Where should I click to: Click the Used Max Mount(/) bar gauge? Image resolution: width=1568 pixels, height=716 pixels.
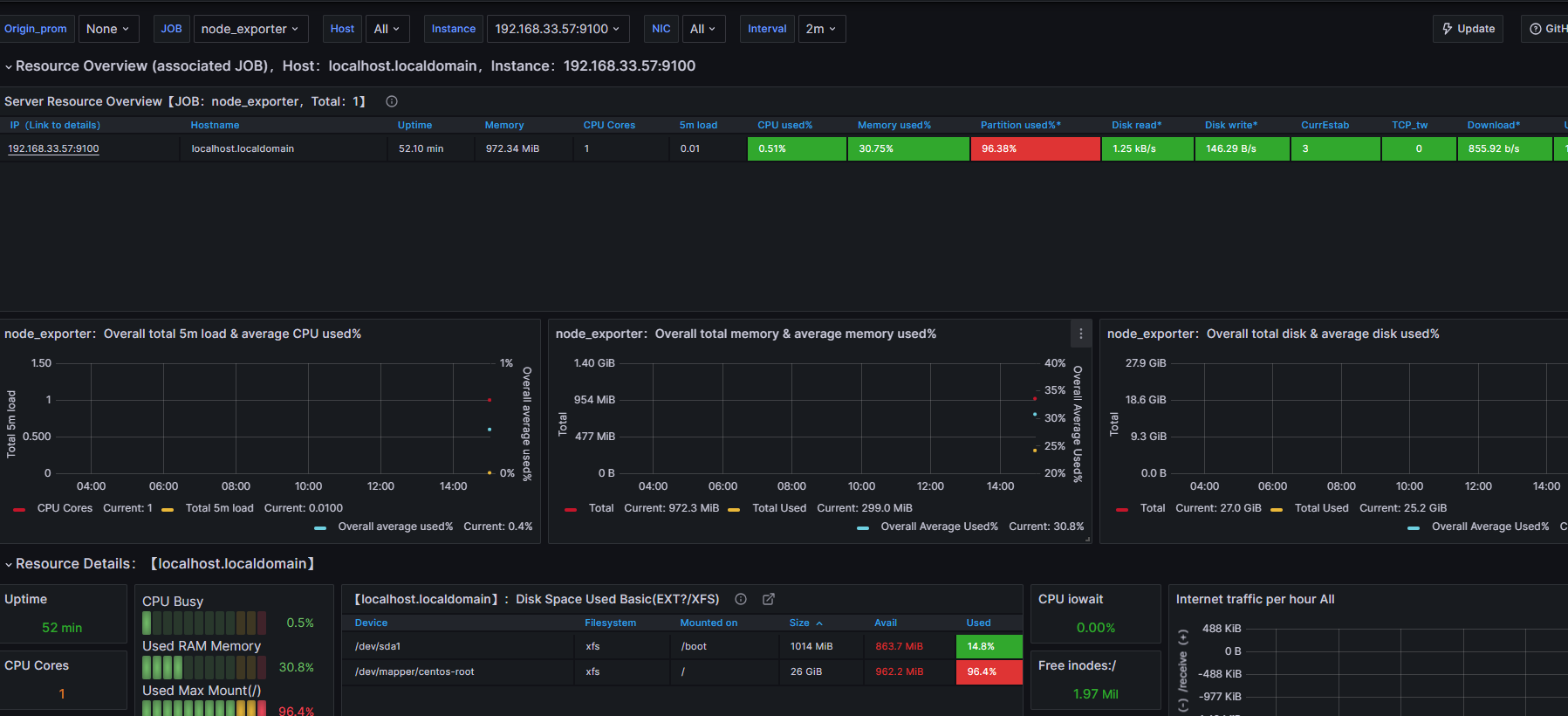point(204,708)
